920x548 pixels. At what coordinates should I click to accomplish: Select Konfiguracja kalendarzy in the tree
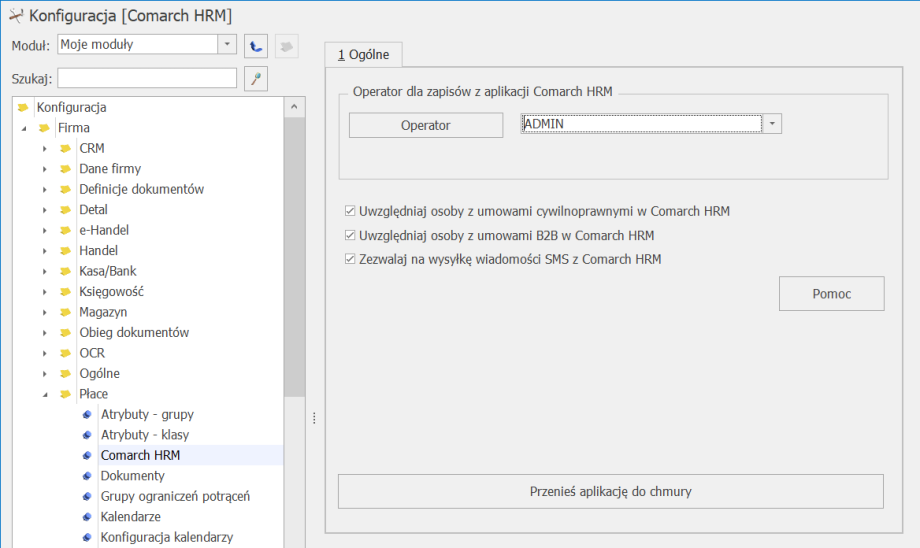pos(166,537)
